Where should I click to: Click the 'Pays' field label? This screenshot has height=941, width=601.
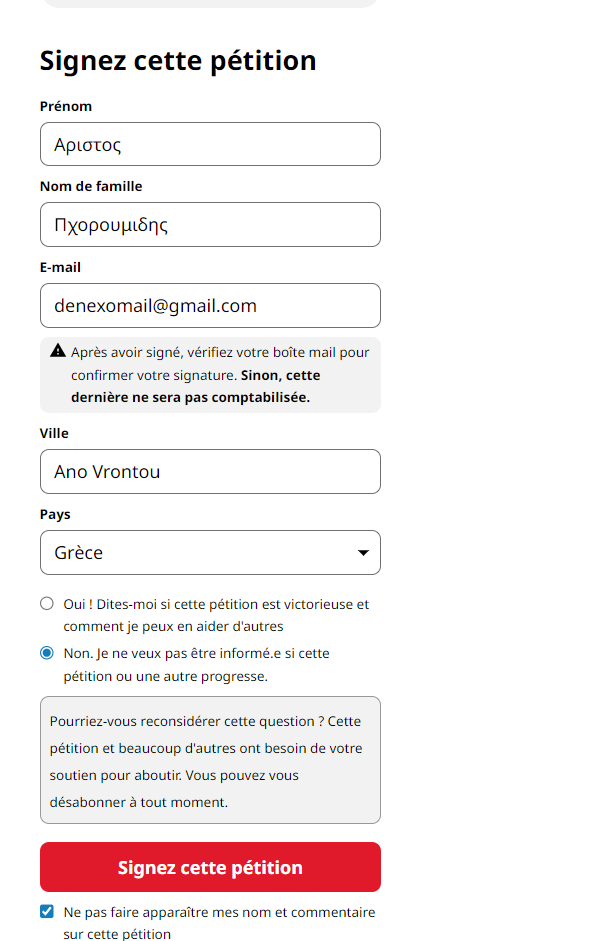coord(55,514)
